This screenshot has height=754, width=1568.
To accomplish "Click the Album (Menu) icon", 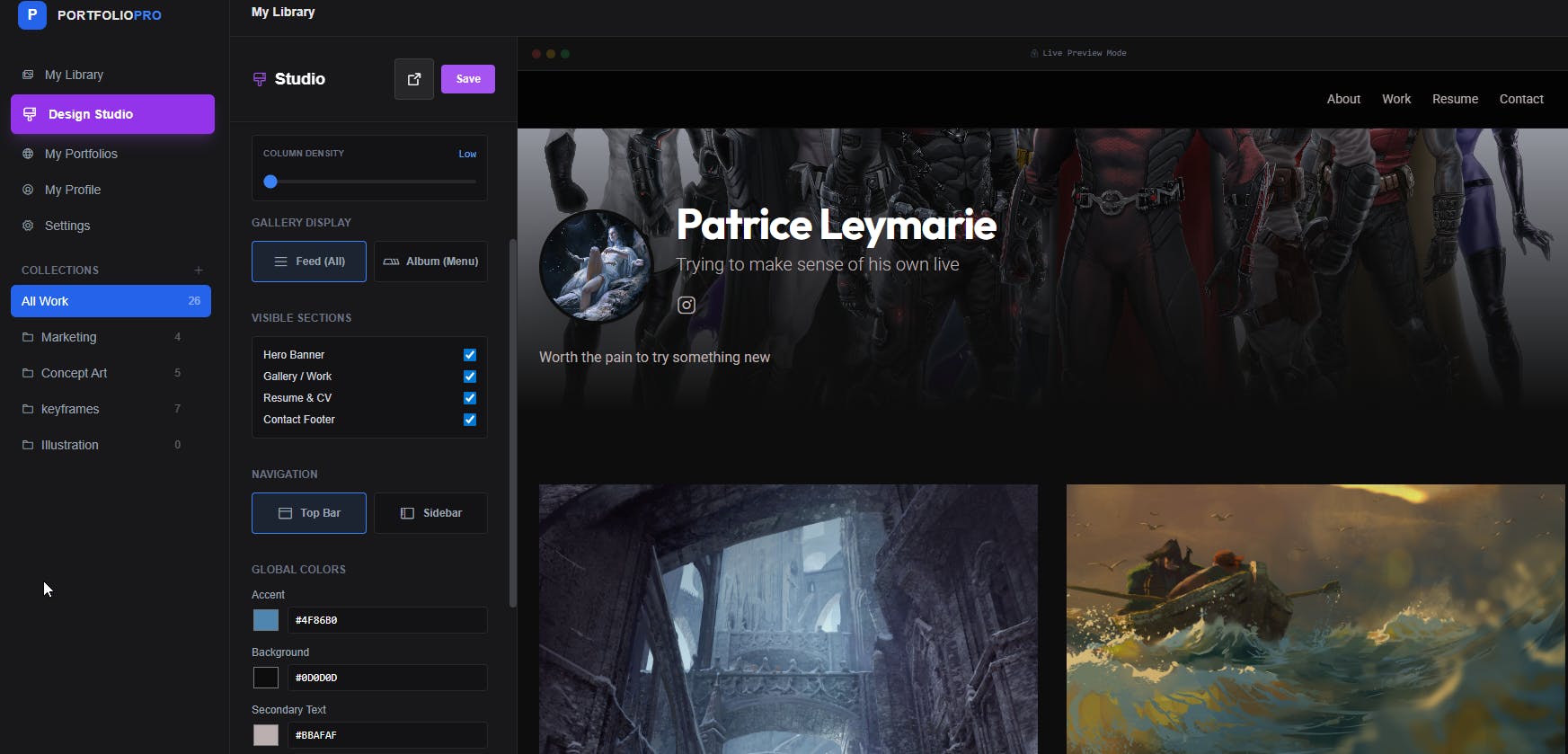I will [391, 262].
